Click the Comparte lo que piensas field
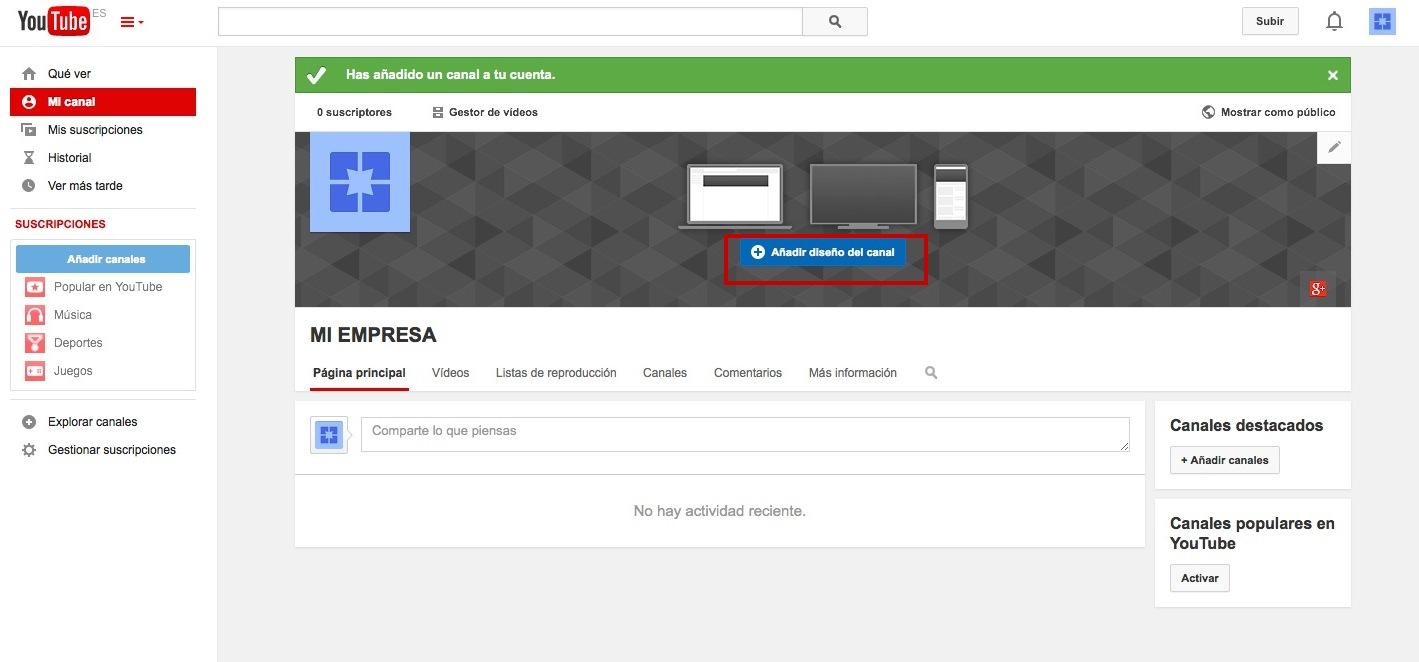 click(745, 434)
